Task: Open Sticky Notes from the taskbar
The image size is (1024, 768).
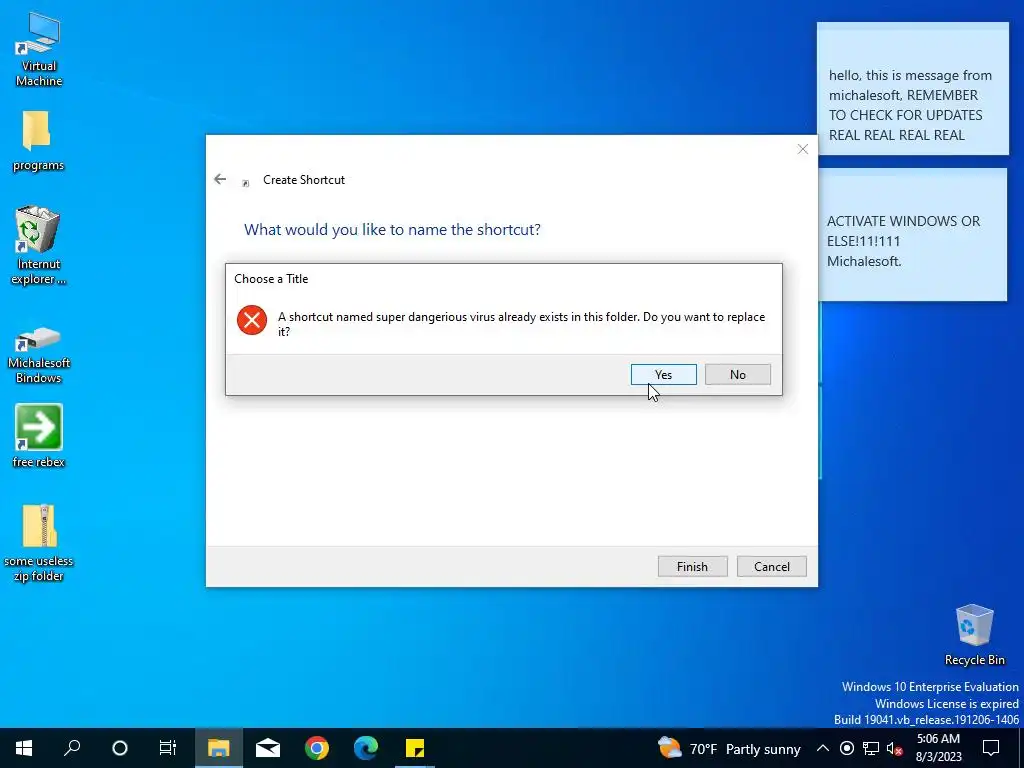Action: pyautogui.click(x=415, y=748)
